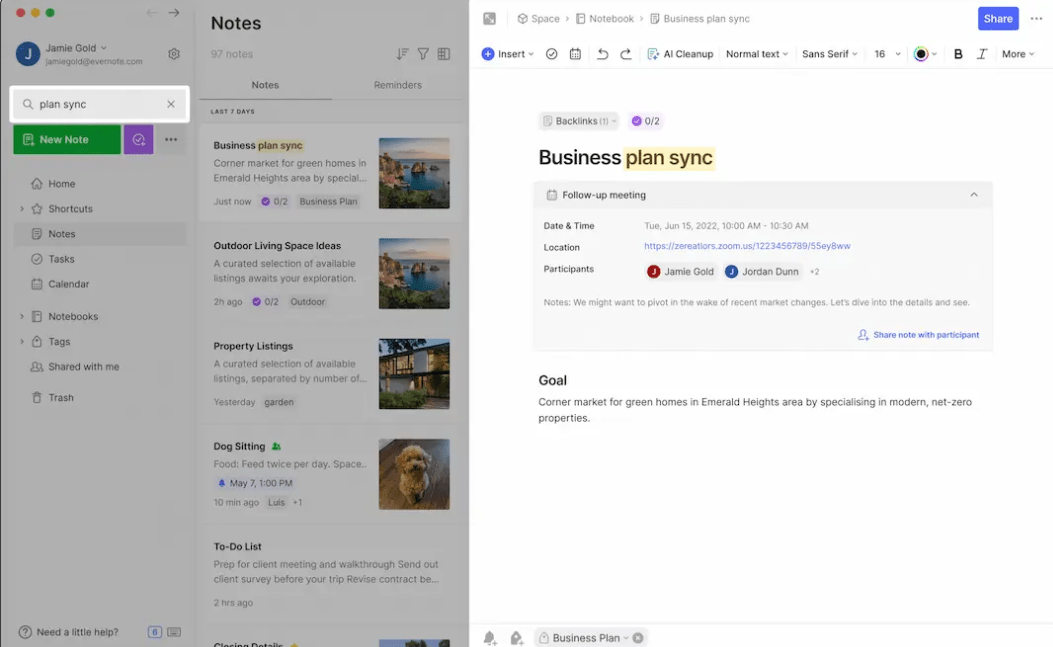Open the Property Listings note
The image size is (1053, 647).
coord(332,374)
